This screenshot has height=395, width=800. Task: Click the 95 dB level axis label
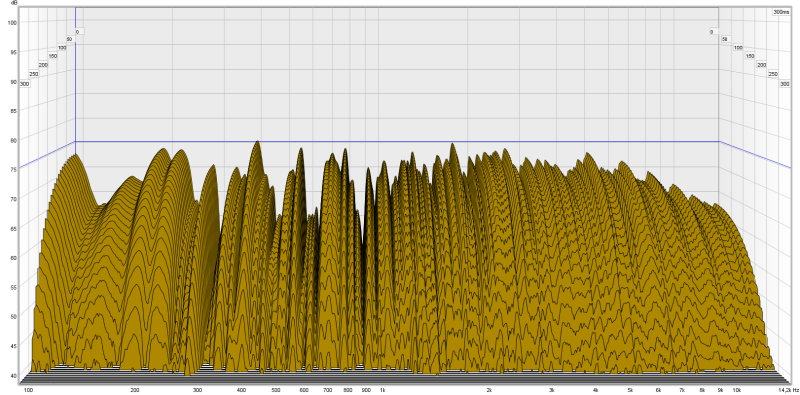tap(14, 52)
